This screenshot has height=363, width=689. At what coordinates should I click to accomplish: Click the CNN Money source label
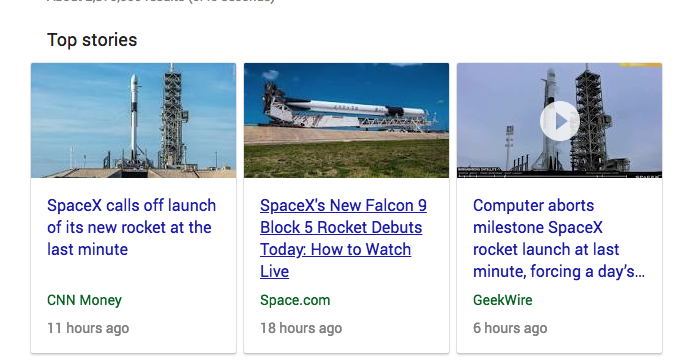(x=84, y=300)
